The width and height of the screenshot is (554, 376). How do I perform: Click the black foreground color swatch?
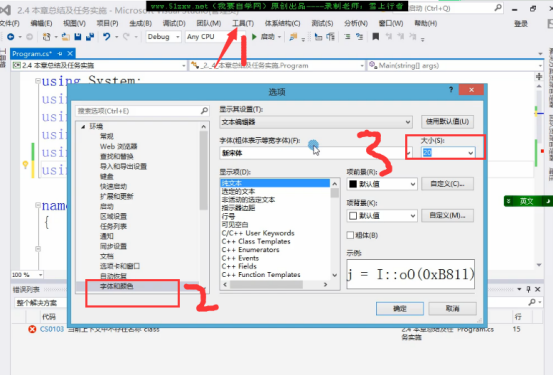click(353, 184)
